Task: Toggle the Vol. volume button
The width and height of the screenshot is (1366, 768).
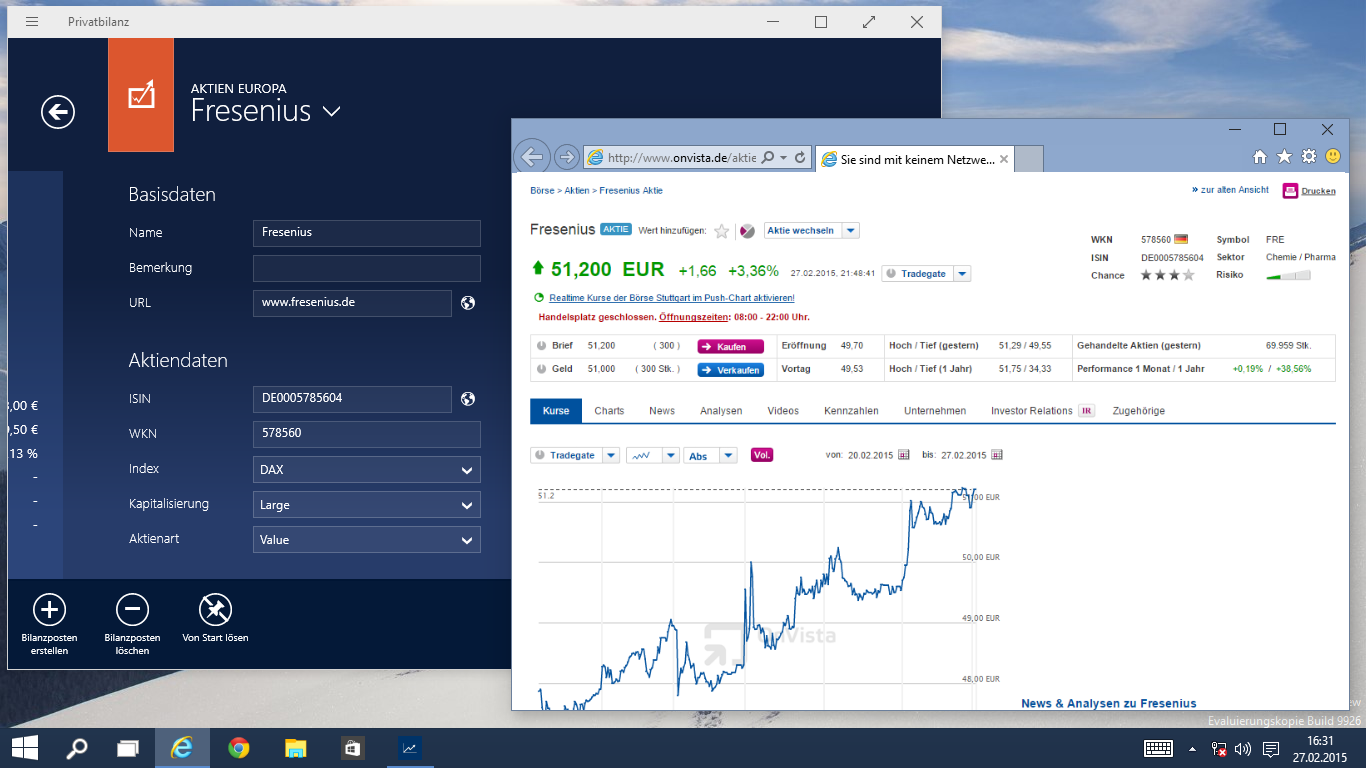Action: point(762,455)
